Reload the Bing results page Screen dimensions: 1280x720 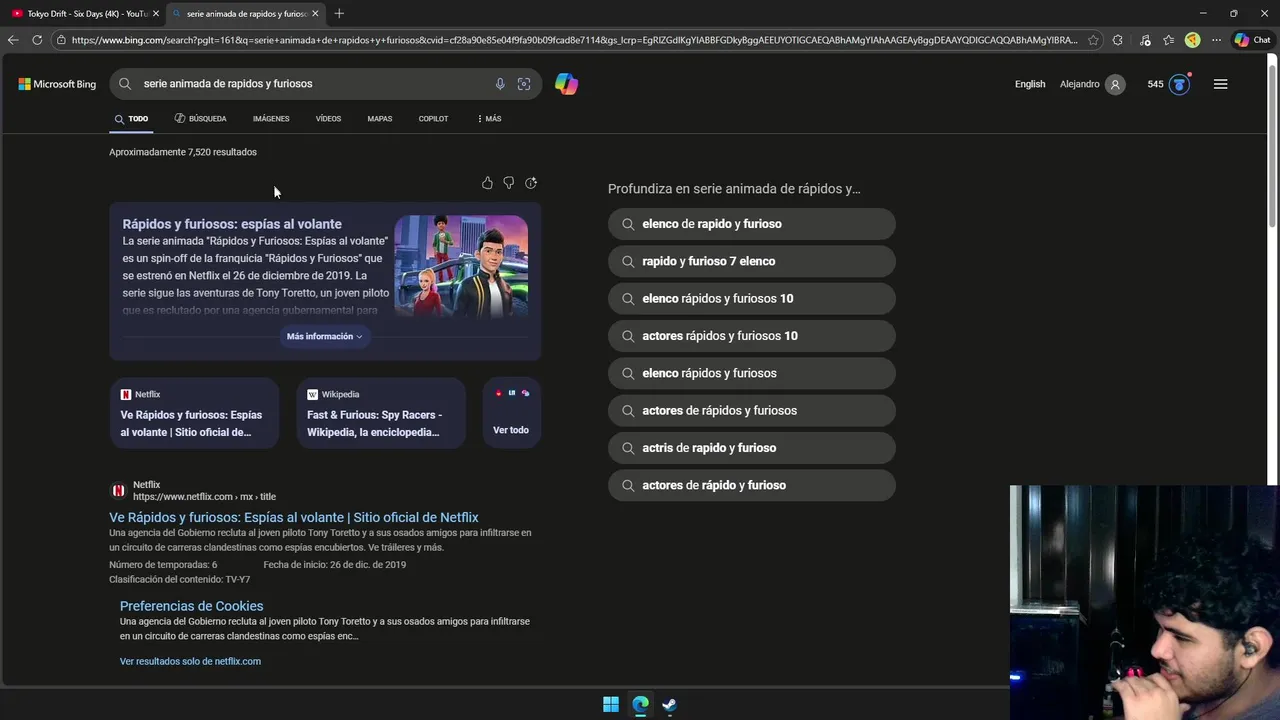[x=37, y=40]
